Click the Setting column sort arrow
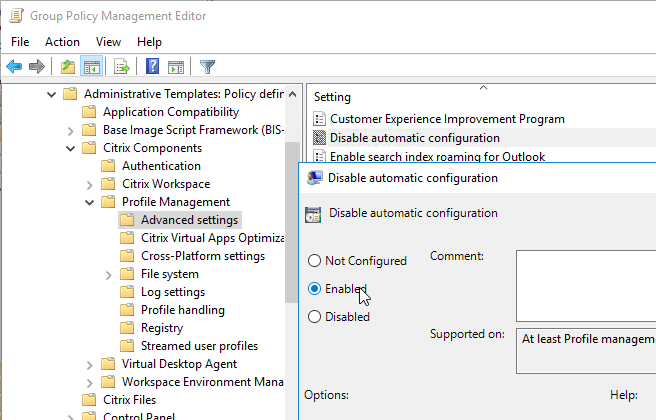 coord(483,87)
